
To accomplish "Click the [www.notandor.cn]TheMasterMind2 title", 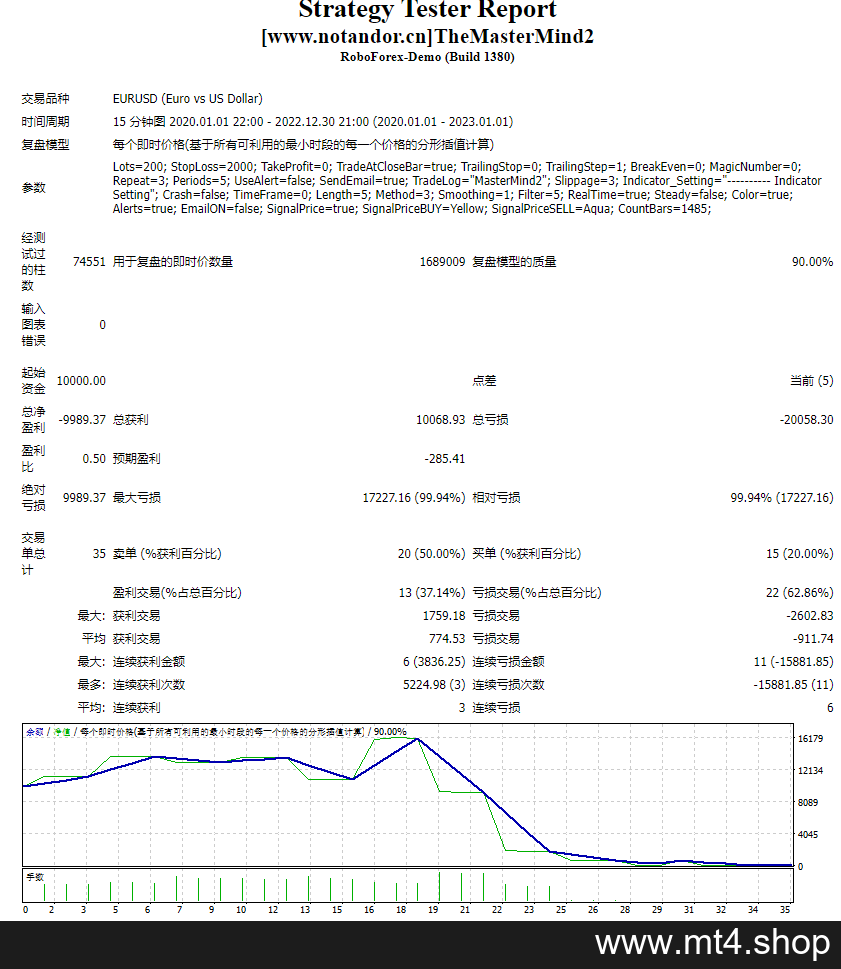I will pos(427,36).
